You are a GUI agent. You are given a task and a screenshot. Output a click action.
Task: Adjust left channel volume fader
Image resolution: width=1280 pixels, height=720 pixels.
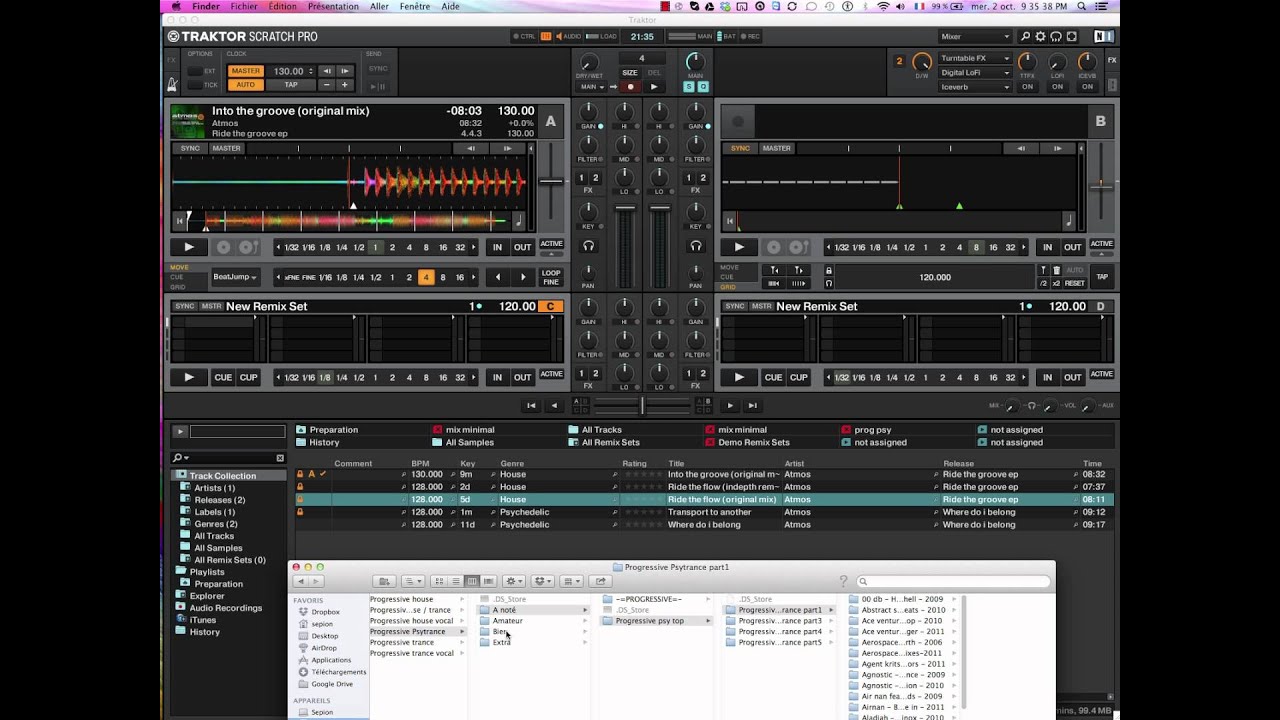pos(623,208)
